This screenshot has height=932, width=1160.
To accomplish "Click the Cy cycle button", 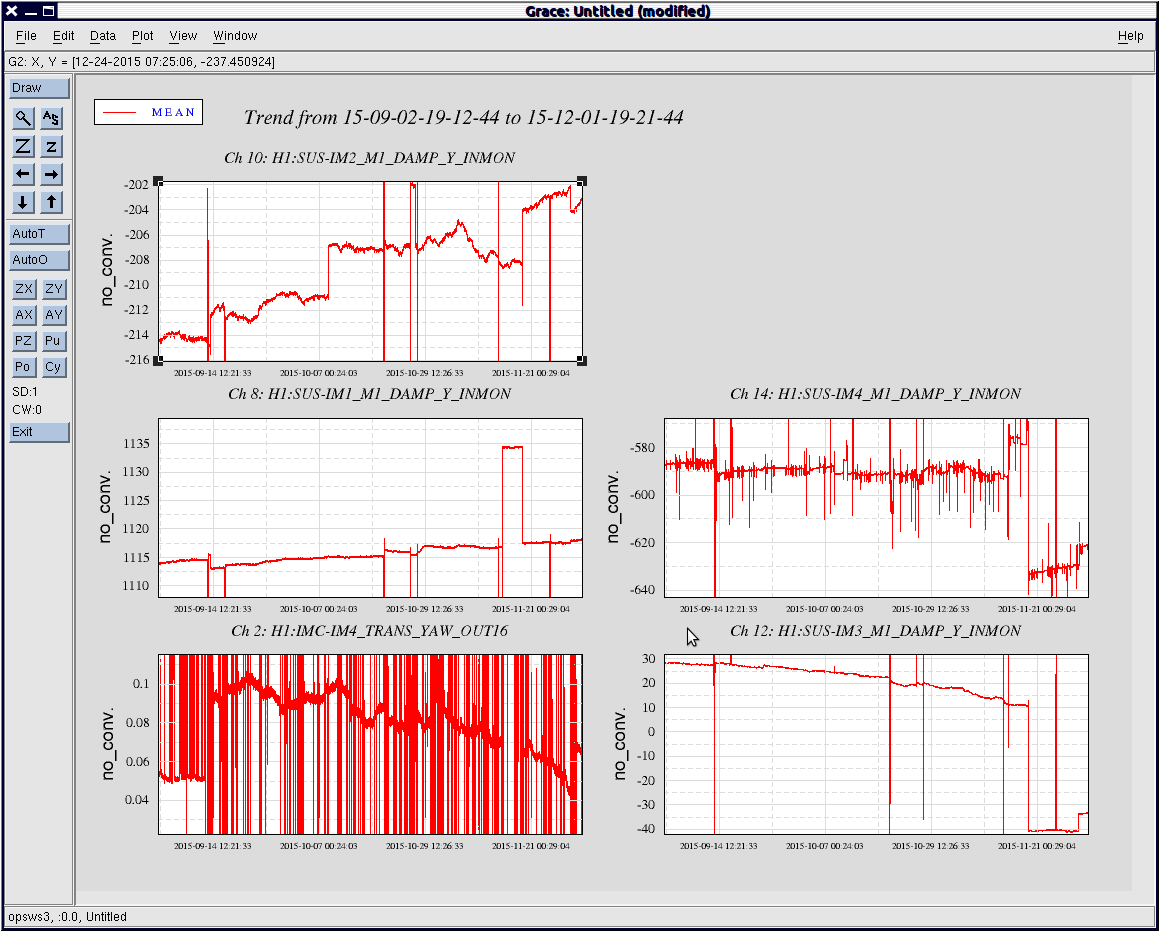I will coord(53,367).
